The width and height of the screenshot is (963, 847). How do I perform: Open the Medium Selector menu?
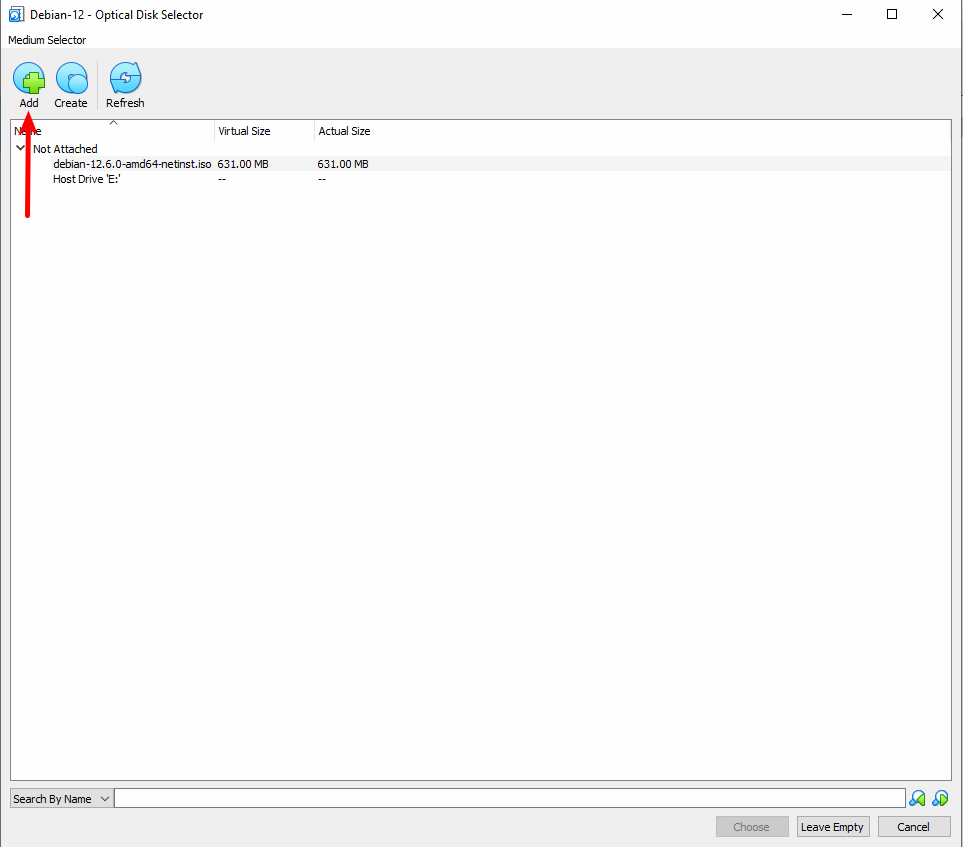point(47,40)
